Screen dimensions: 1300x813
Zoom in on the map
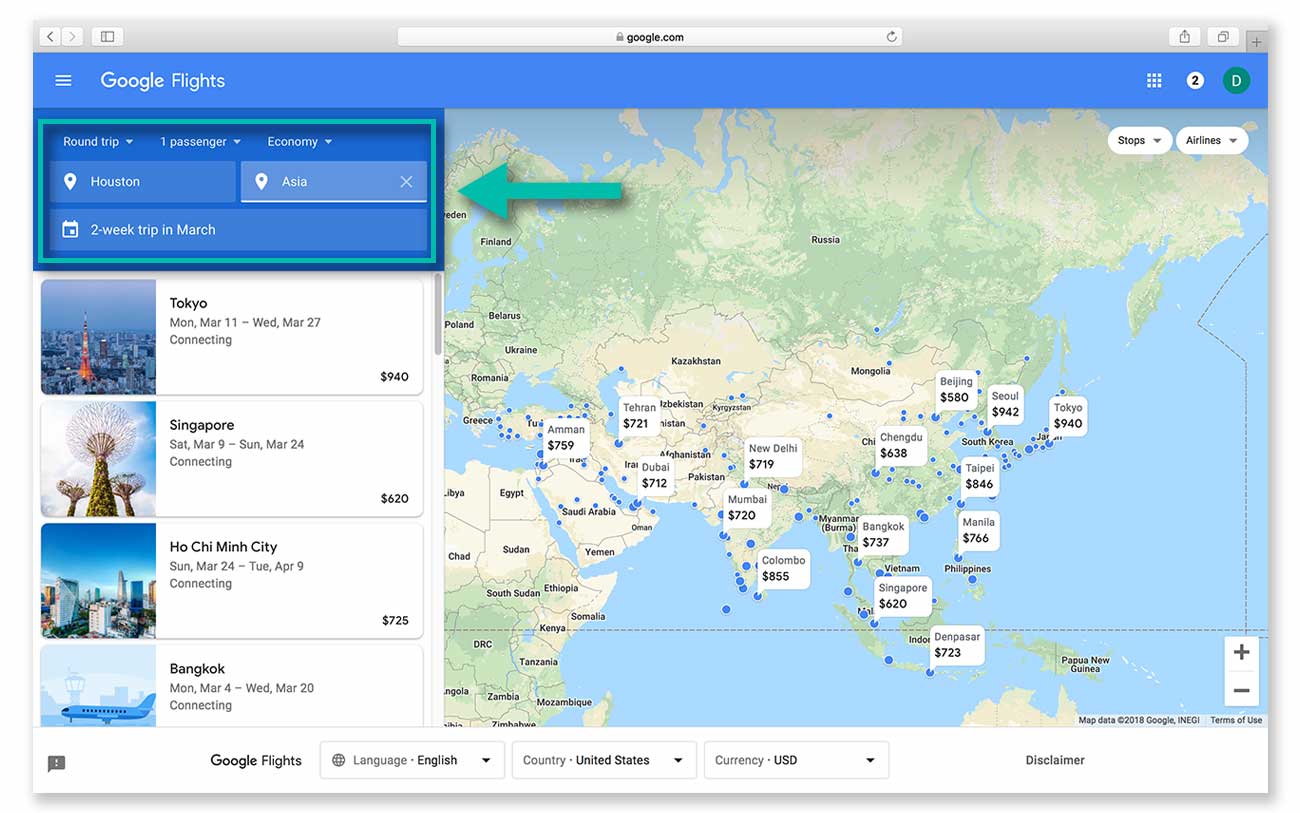tap(1241, 653)
